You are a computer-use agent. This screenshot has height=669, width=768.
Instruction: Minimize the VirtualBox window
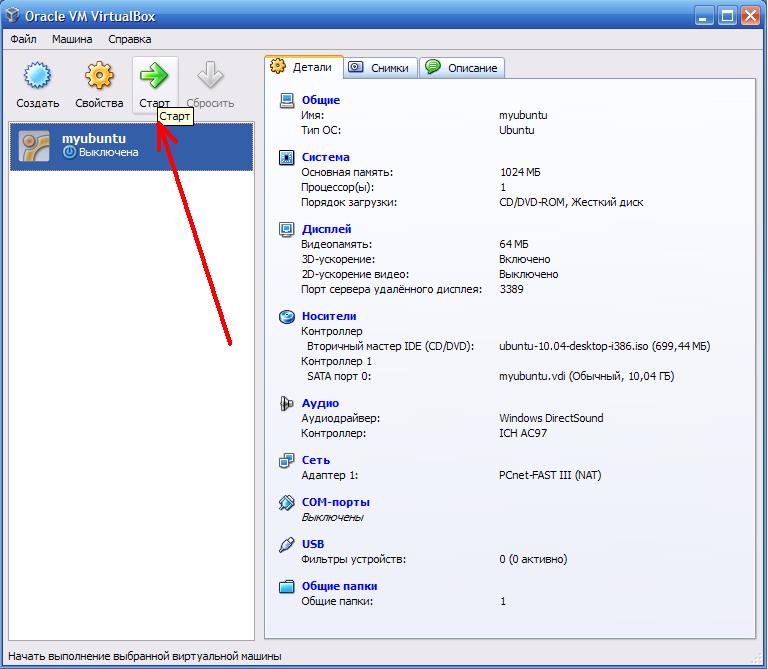[x=704, y=16]
